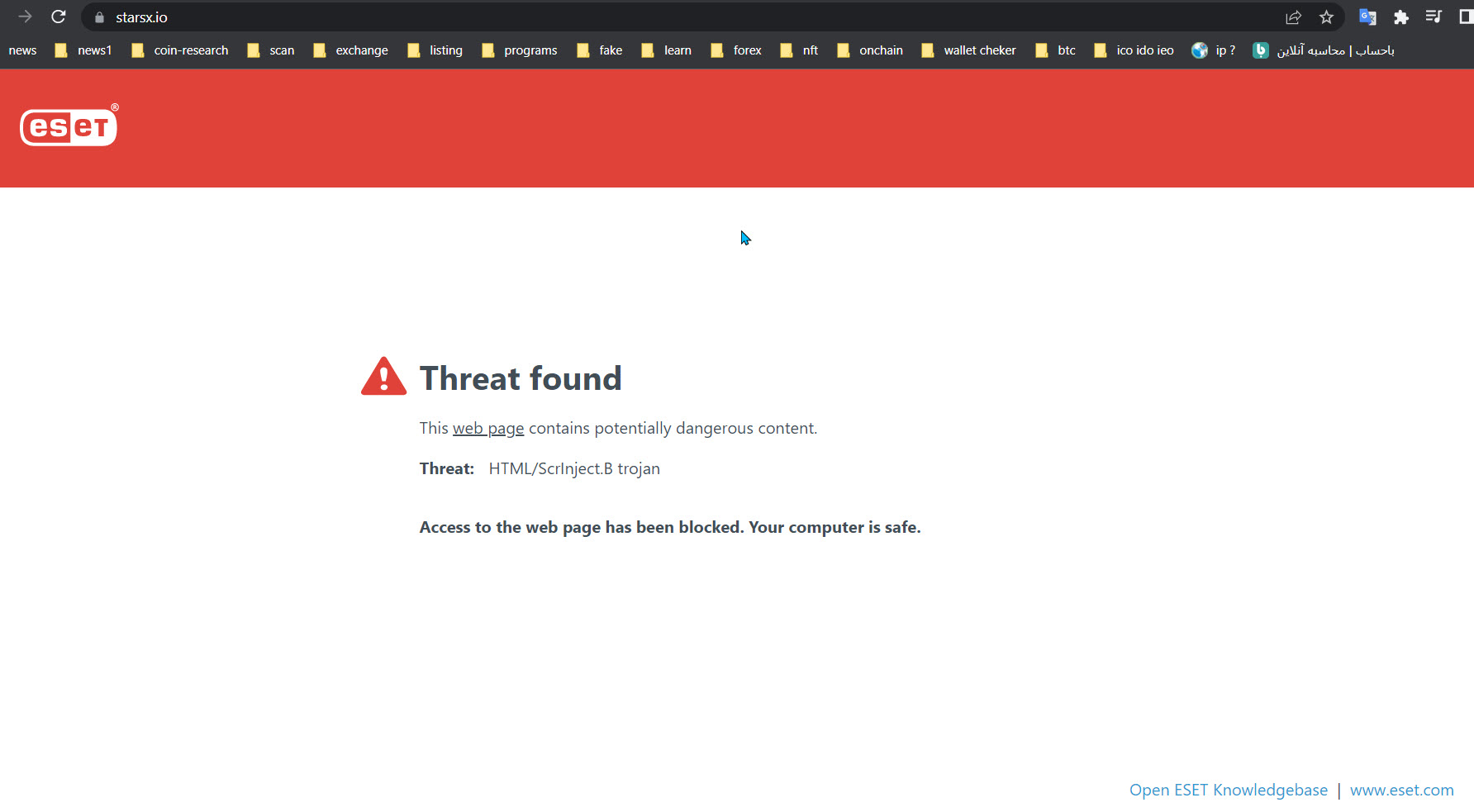Image resolution: width=1474 pixels, height=812 pixels.
Task: Open the media controls icon
Action: pyautogui.click(x=1434, y=17)
